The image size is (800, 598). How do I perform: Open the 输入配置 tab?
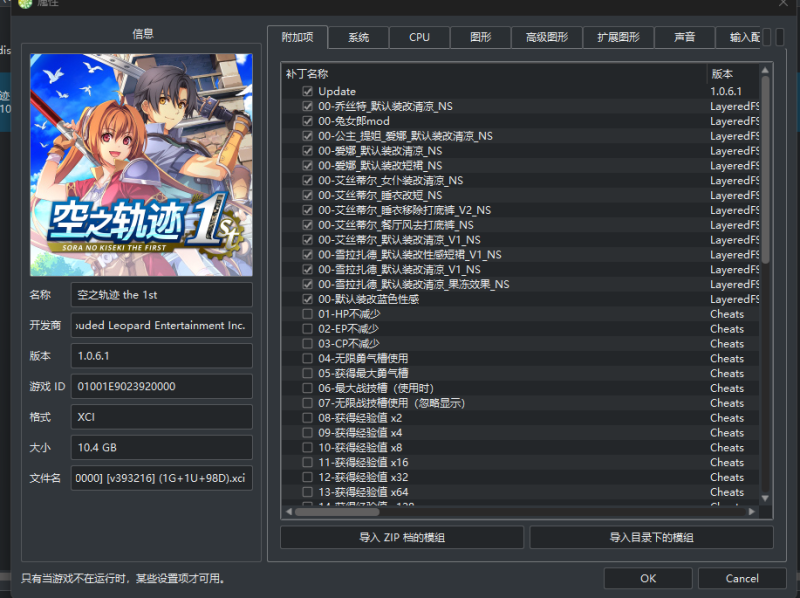(x=746, y=37)
